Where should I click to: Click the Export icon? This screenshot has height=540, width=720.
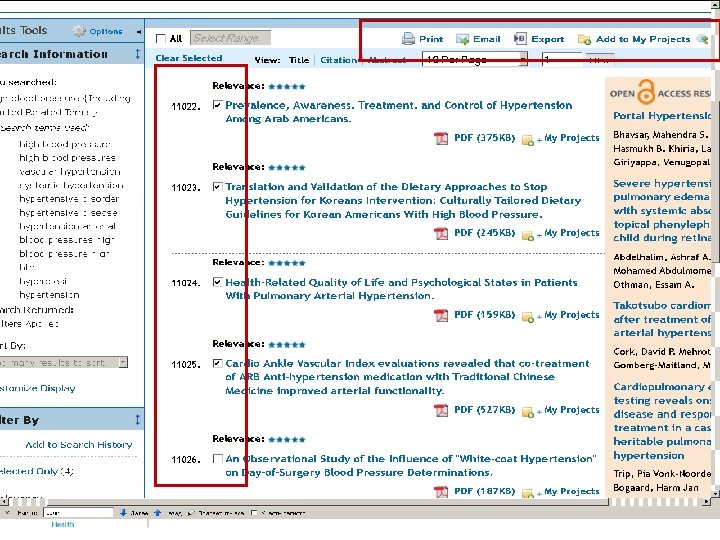pyautogui.click(x=520, y=39)
